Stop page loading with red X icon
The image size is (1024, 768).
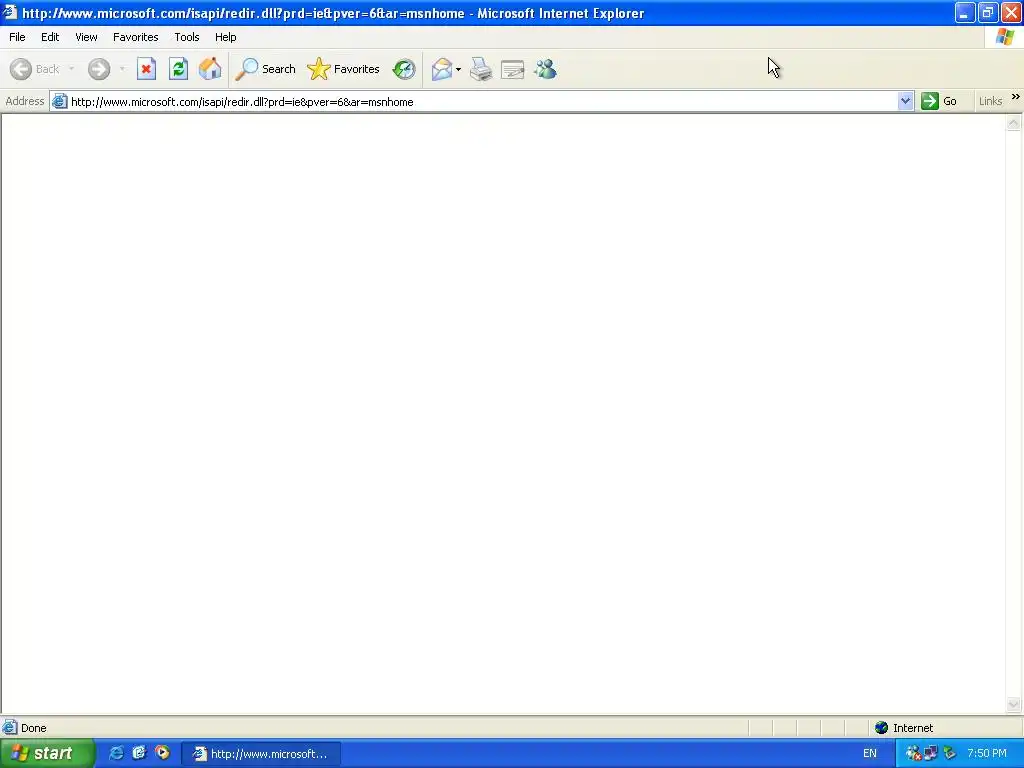pyautogui.click(x=146, y=69)
